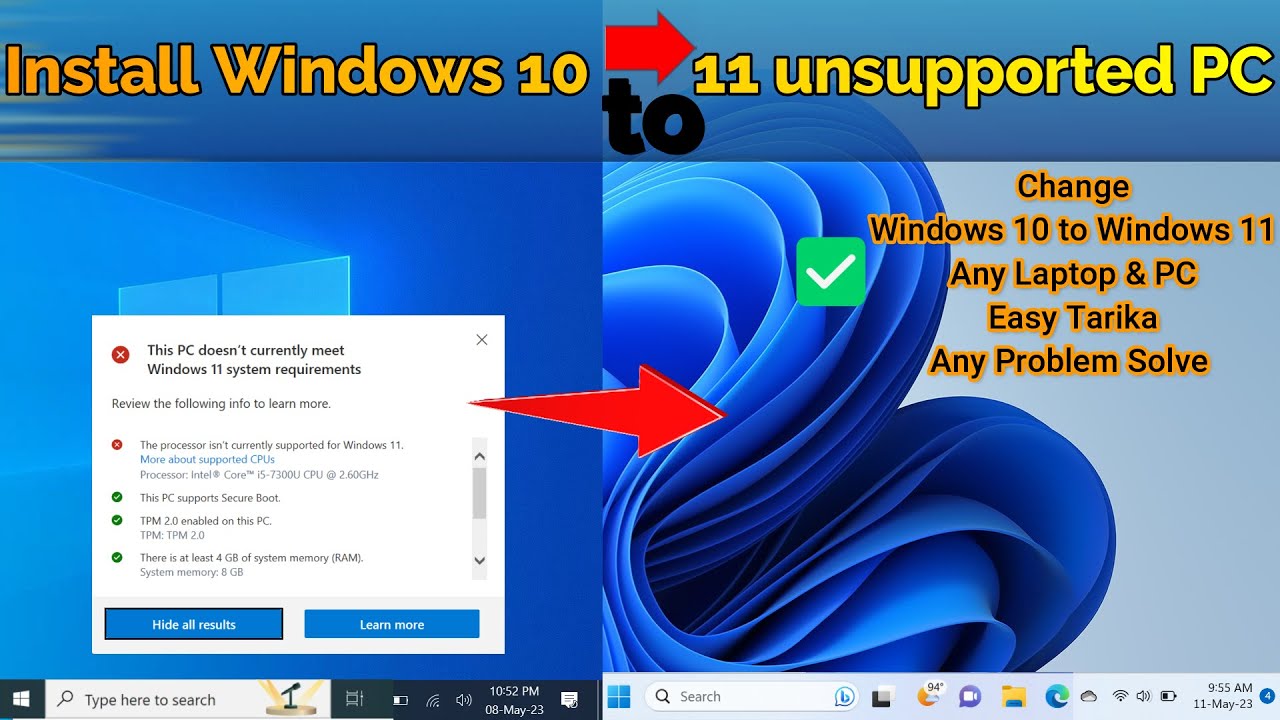Click 'There is at least 4 GB of system memory' text
The width and height of the screenshot is (1280, 720).
click(252, 557)
